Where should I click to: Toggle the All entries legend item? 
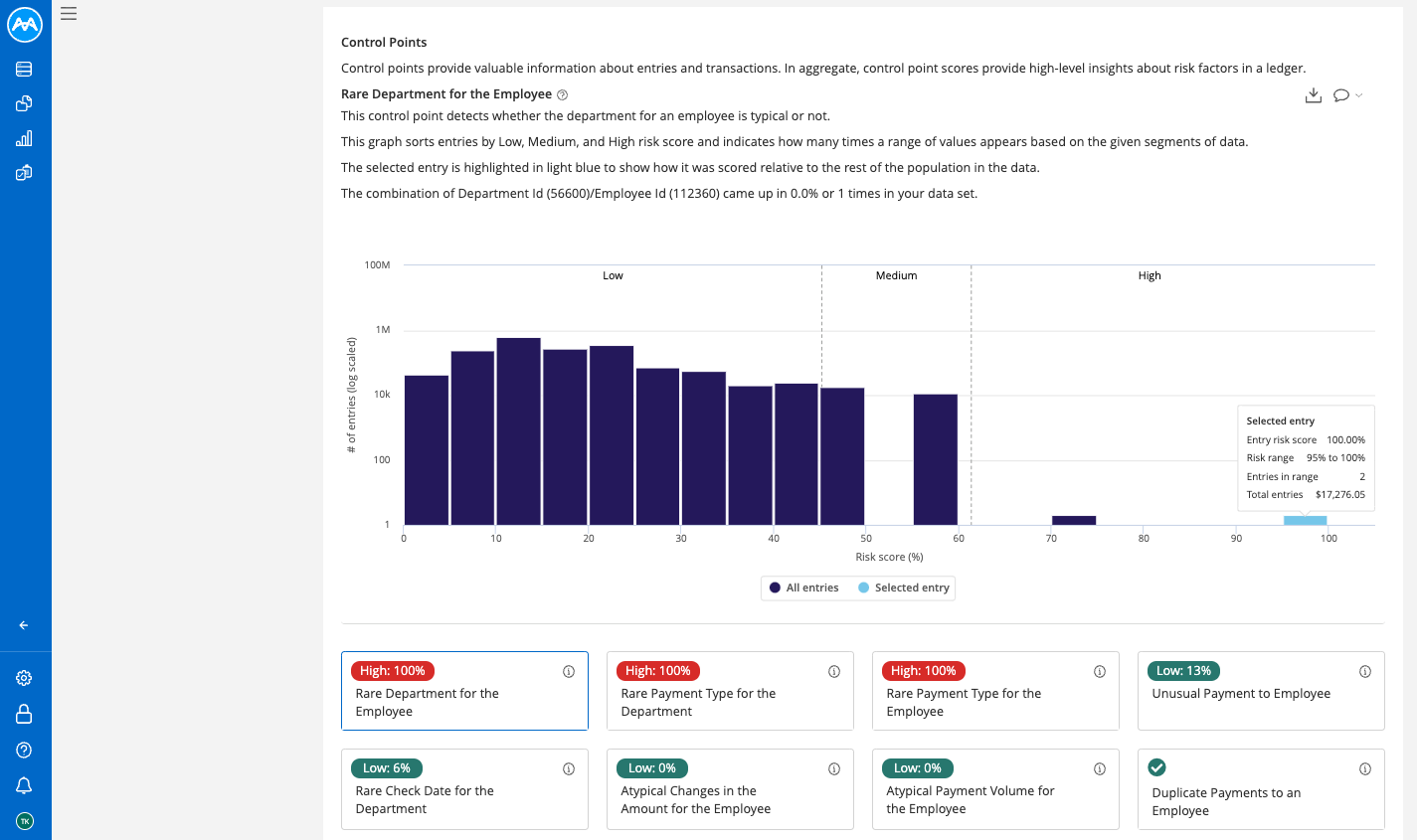pos(803,588)
